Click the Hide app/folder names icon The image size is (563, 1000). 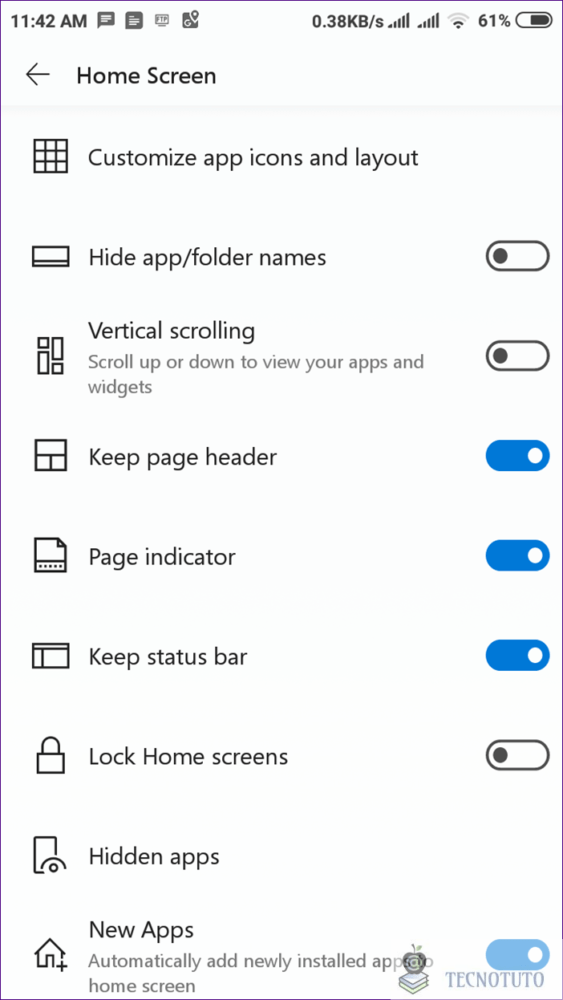[50, 257]
